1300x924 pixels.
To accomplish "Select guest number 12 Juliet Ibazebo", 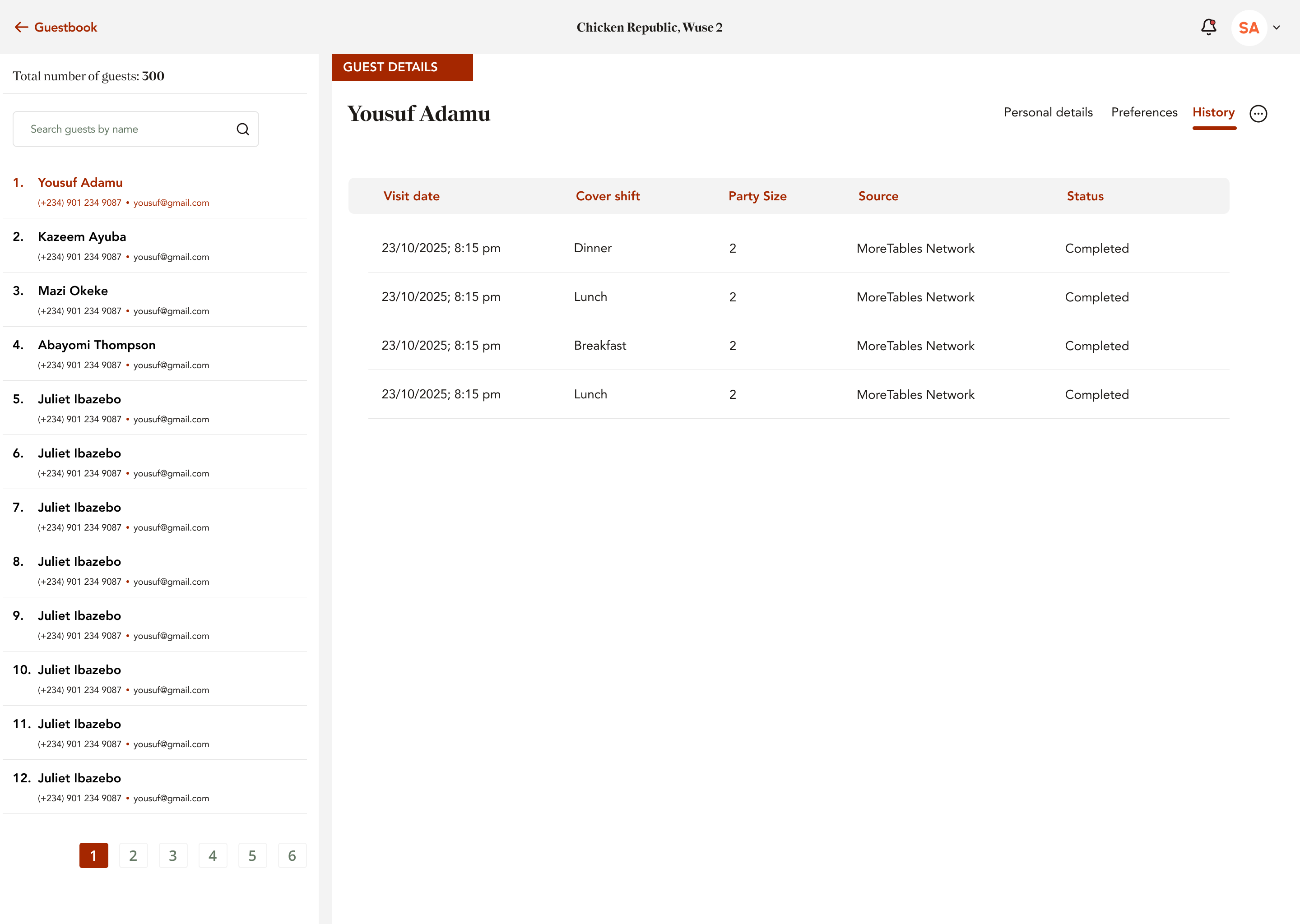I will [x=155, y=786].
